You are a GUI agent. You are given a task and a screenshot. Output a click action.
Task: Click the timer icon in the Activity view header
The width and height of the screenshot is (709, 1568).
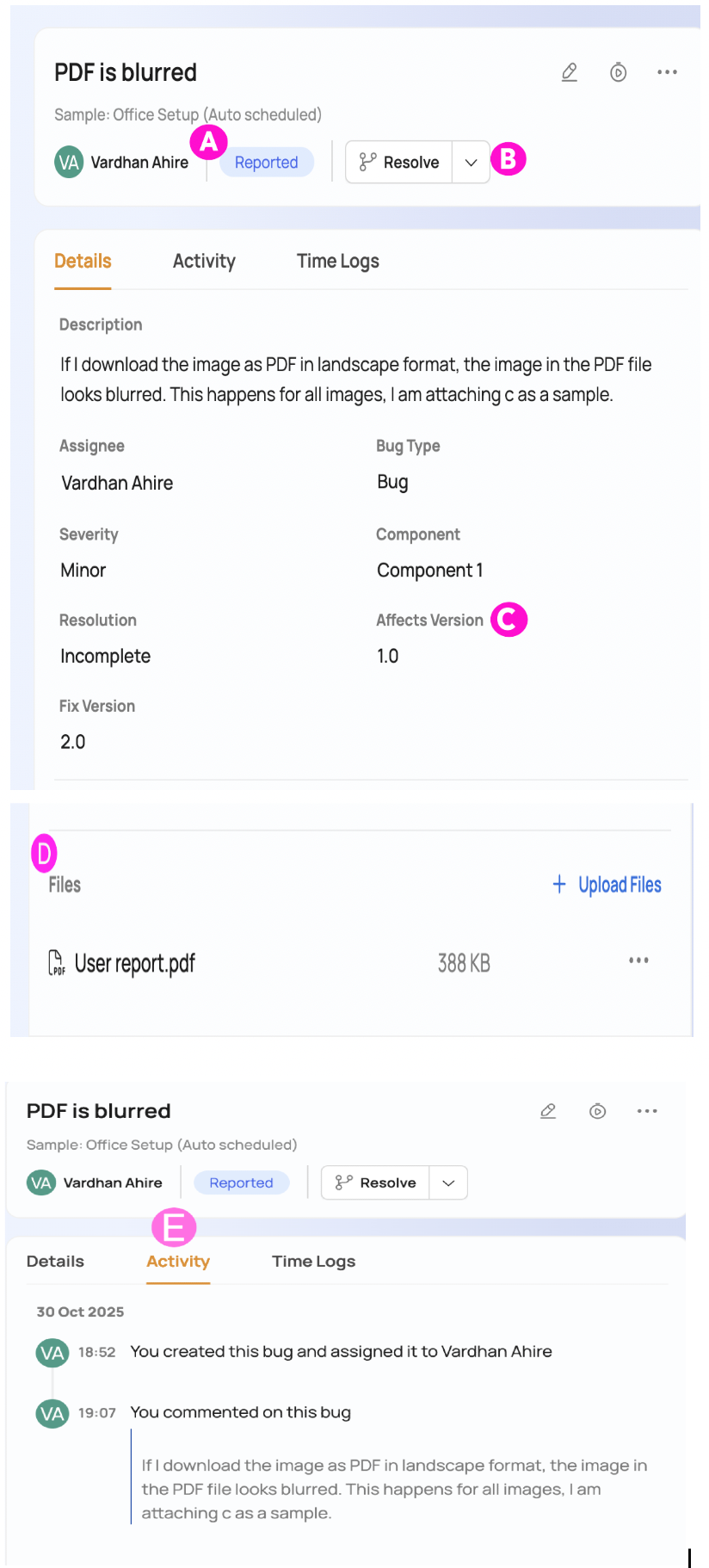(598, 1111)
